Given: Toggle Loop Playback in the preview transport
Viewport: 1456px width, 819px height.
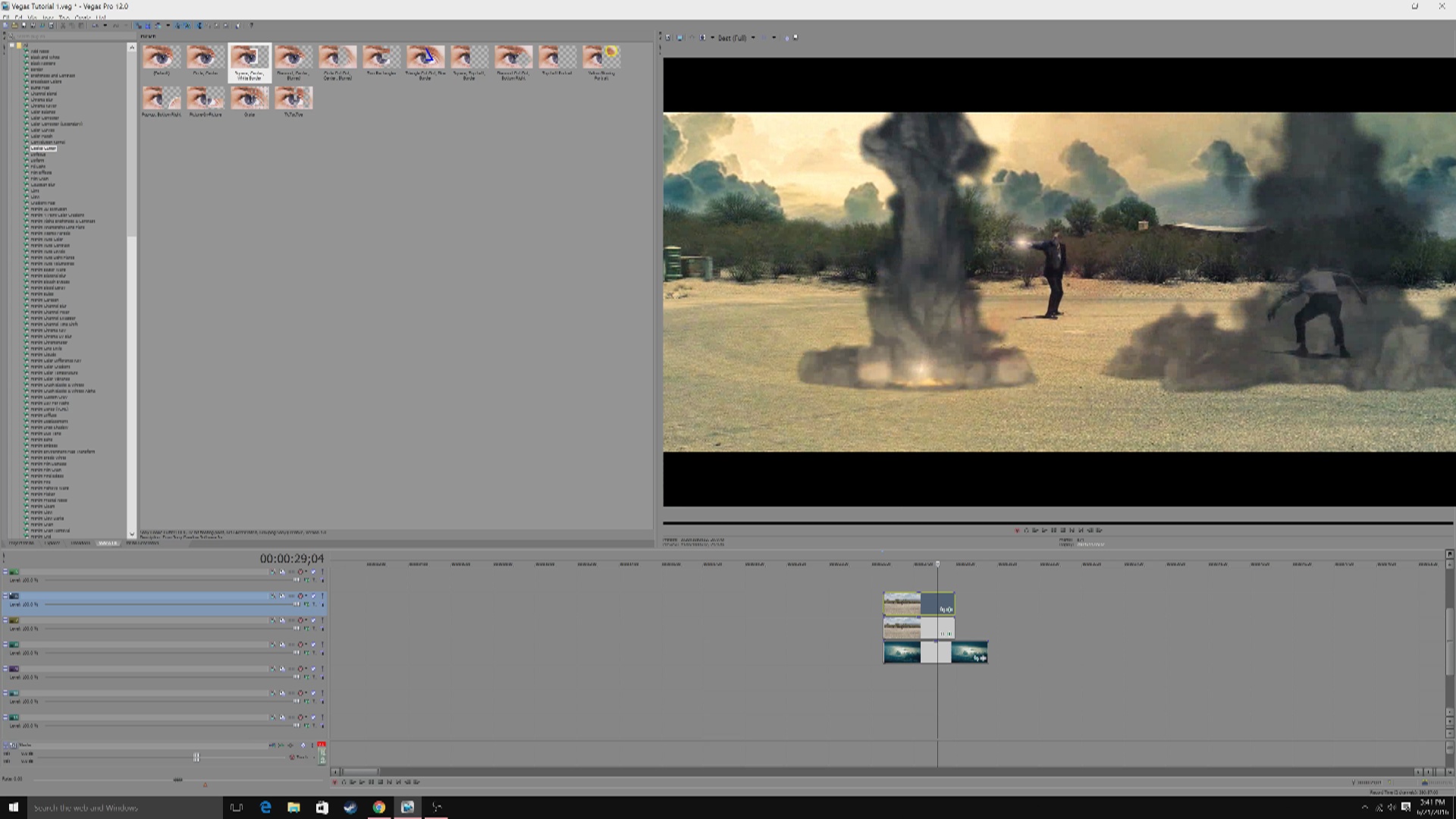Looking at the screenshot, I should [1026, 530].
